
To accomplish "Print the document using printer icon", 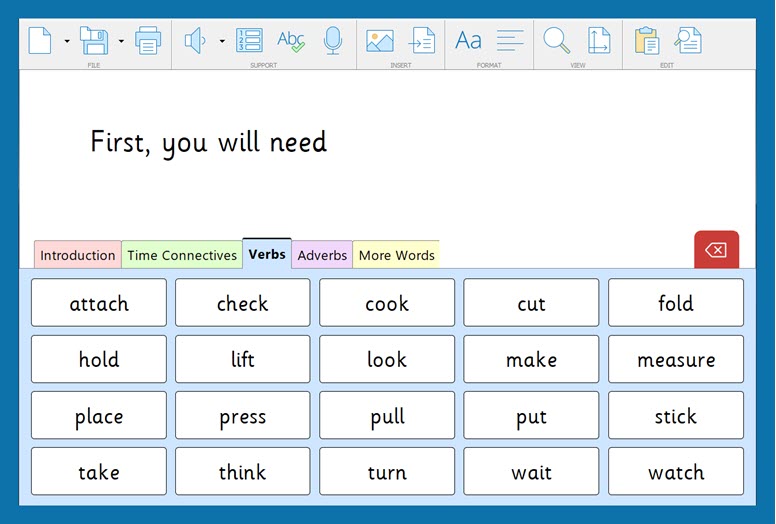I will click(x=148, y=40).
